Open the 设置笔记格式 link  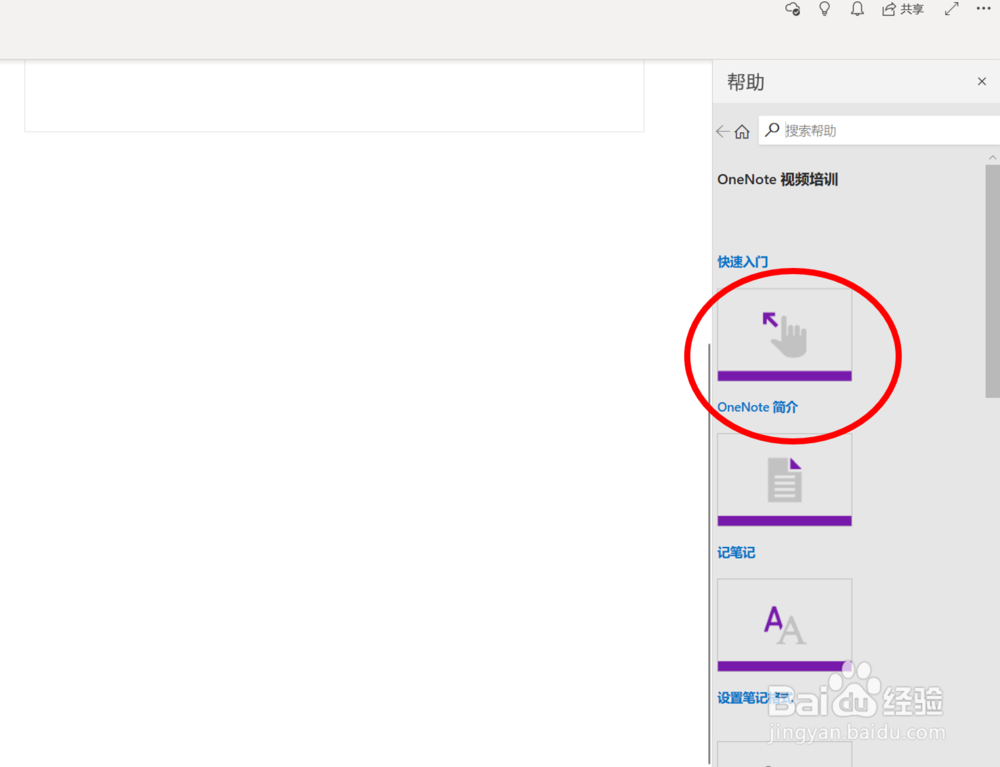coord(755,698)
